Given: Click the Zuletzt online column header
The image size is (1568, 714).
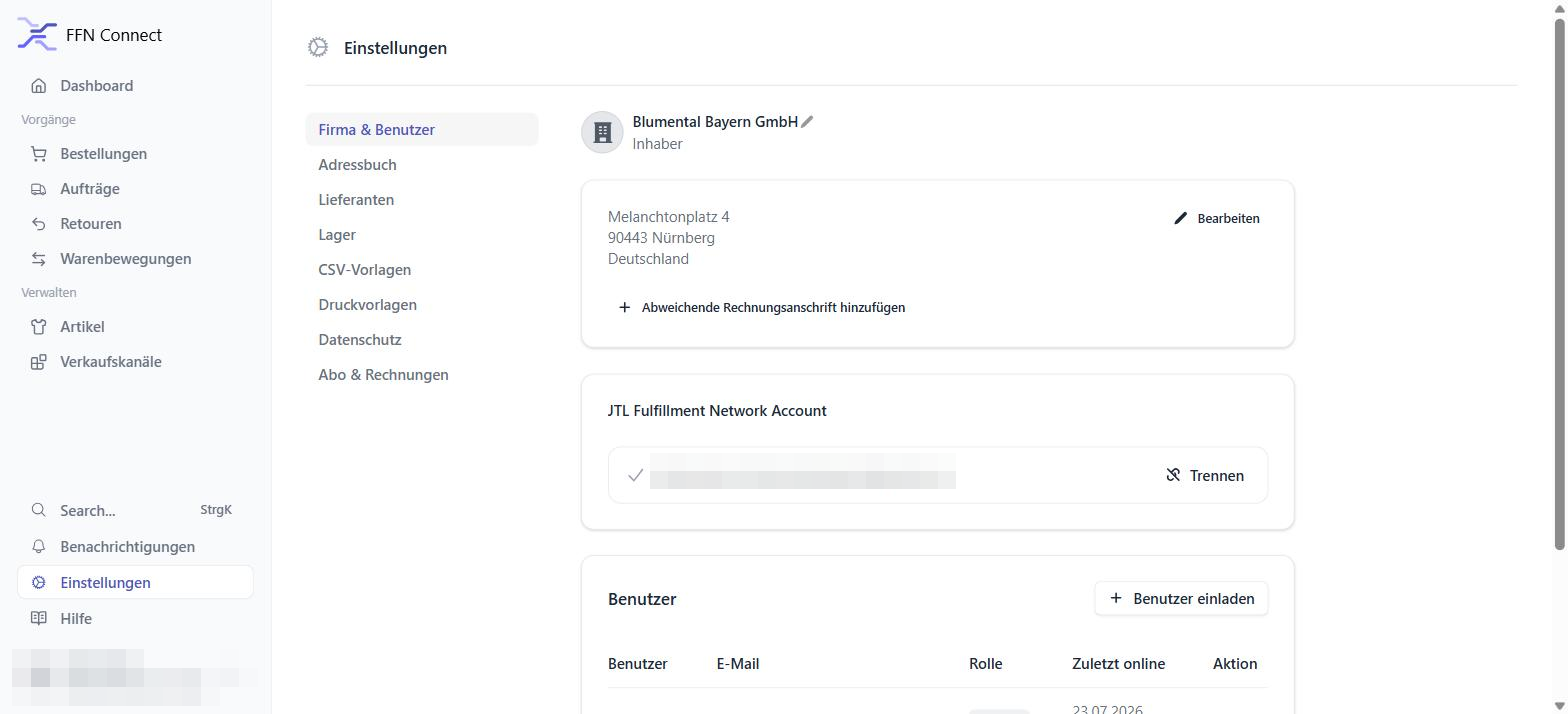Looking at the screenshot, I should click(1118, 664).
